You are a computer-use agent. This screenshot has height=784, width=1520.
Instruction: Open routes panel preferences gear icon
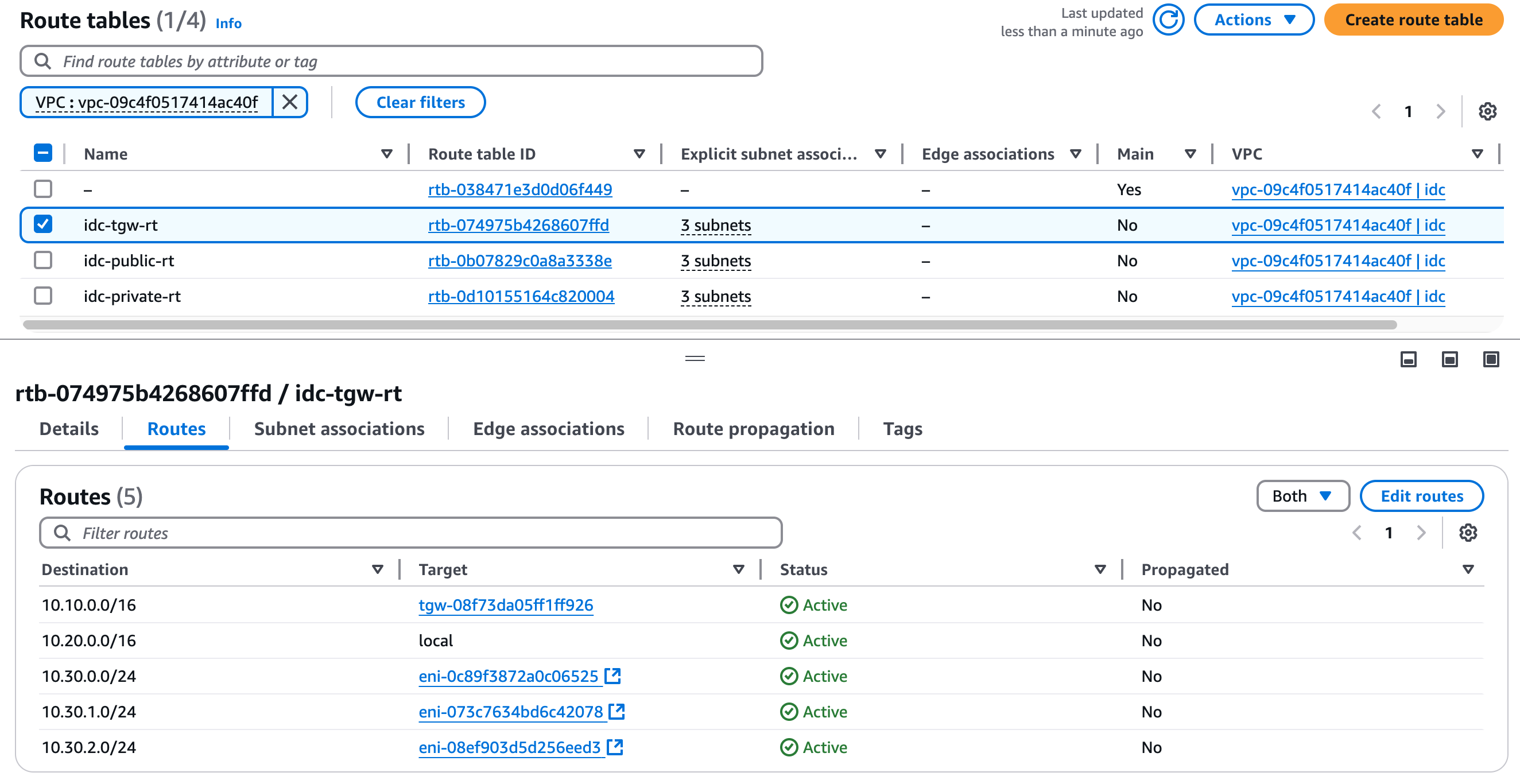pos(1468,533)
